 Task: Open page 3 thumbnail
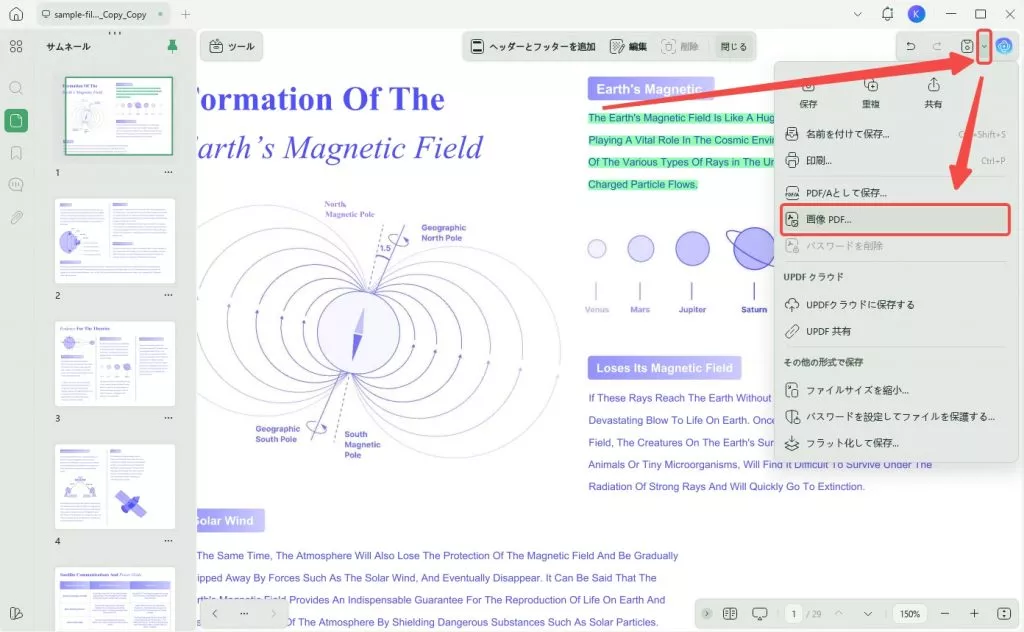pyautogui.click(x=115, y=364)
